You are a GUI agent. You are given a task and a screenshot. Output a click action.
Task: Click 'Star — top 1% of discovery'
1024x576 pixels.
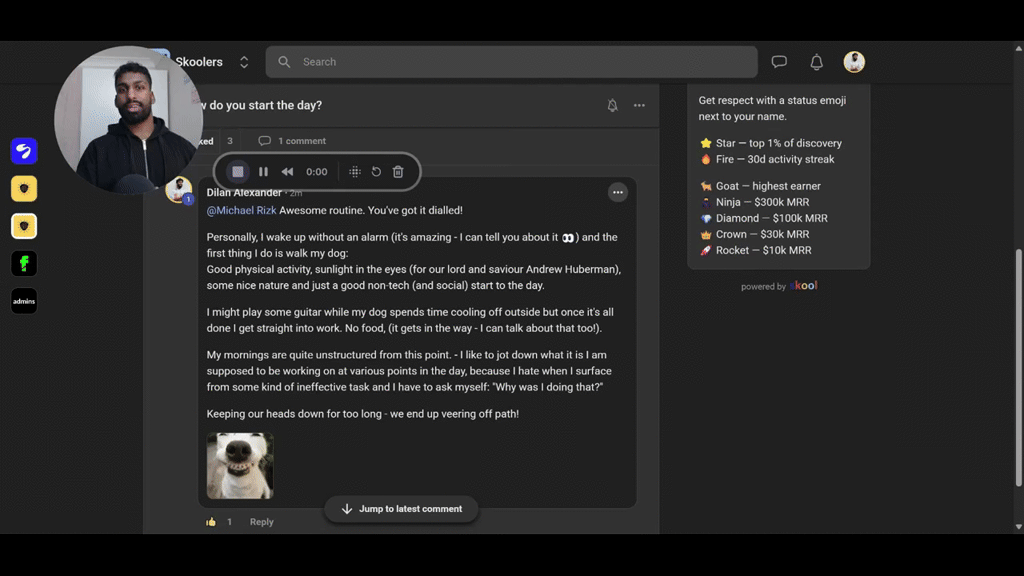click(771, 143)
